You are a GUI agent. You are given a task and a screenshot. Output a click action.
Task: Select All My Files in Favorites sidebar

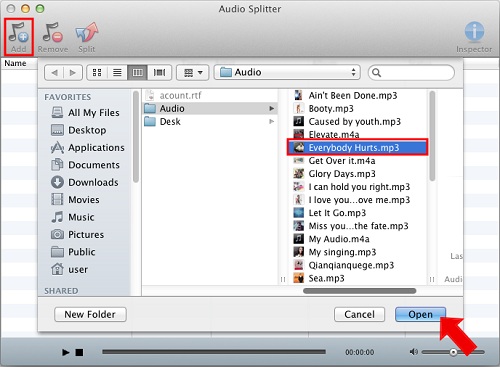pos(85,113)
